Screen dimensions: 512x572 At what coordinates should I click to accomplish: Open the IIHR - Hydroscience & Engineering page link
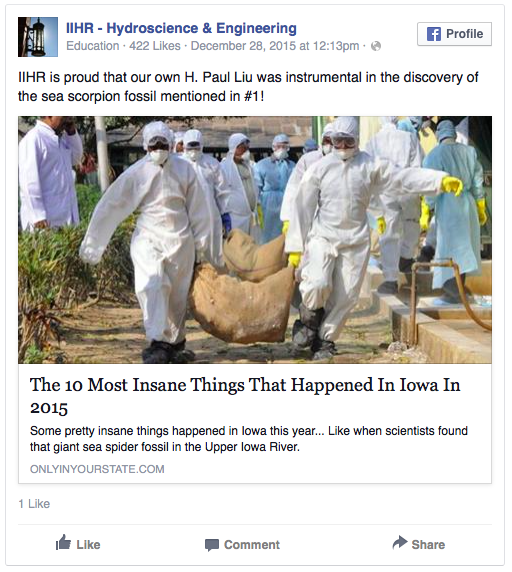click(x=181, y=28)
